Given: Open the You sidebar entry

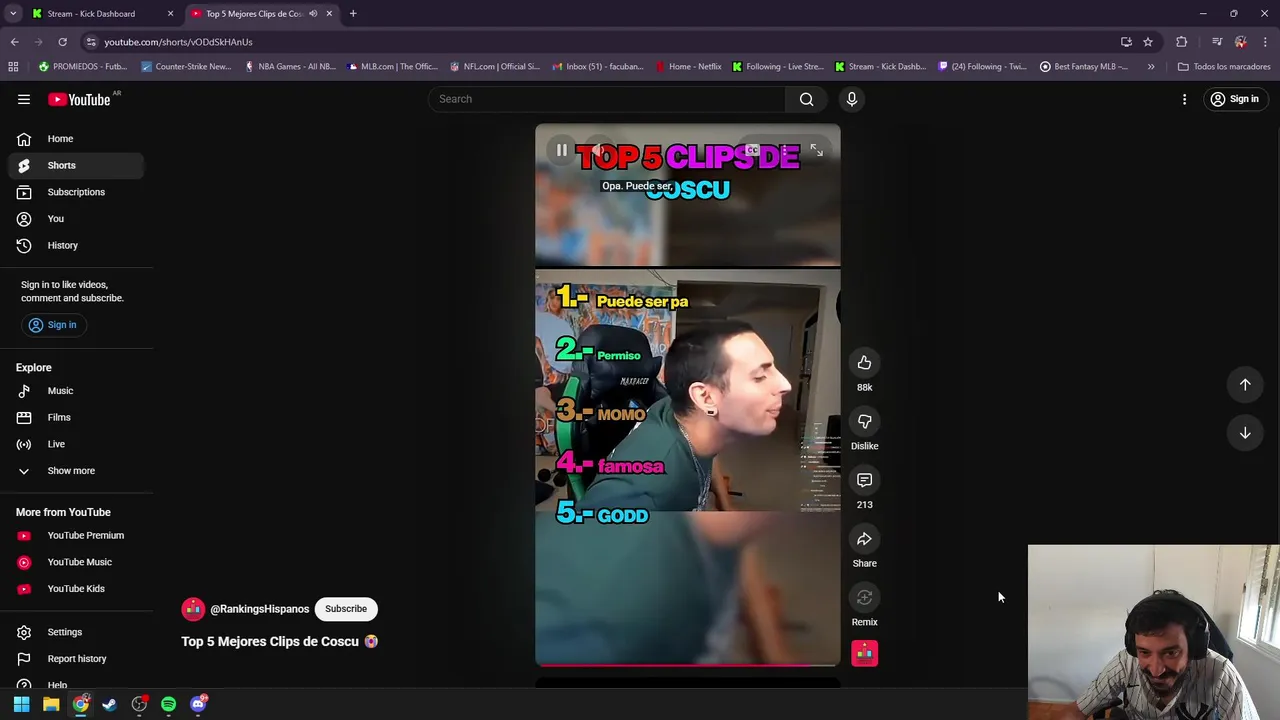Looking at the screenshot, I should coord(76,219).
